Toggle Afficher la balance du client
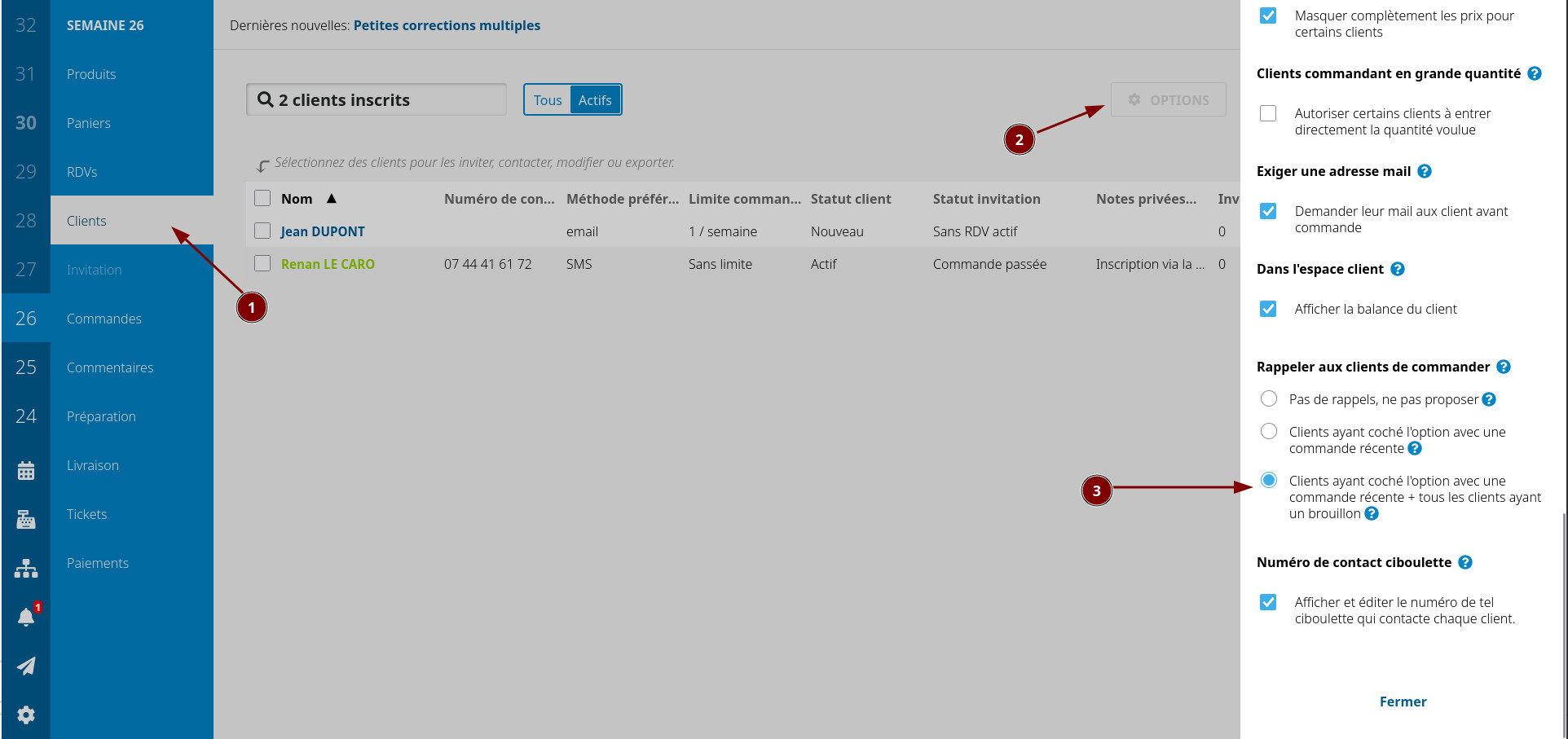 [1268, 309]
